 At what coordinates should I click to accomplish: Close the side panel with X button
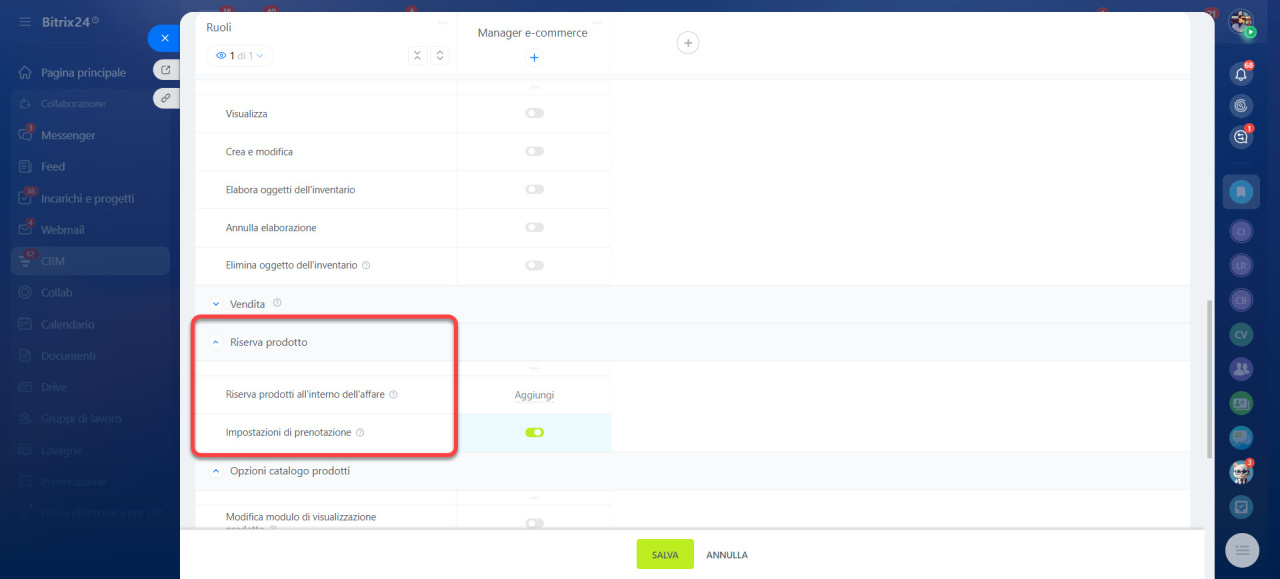(165, 38)
